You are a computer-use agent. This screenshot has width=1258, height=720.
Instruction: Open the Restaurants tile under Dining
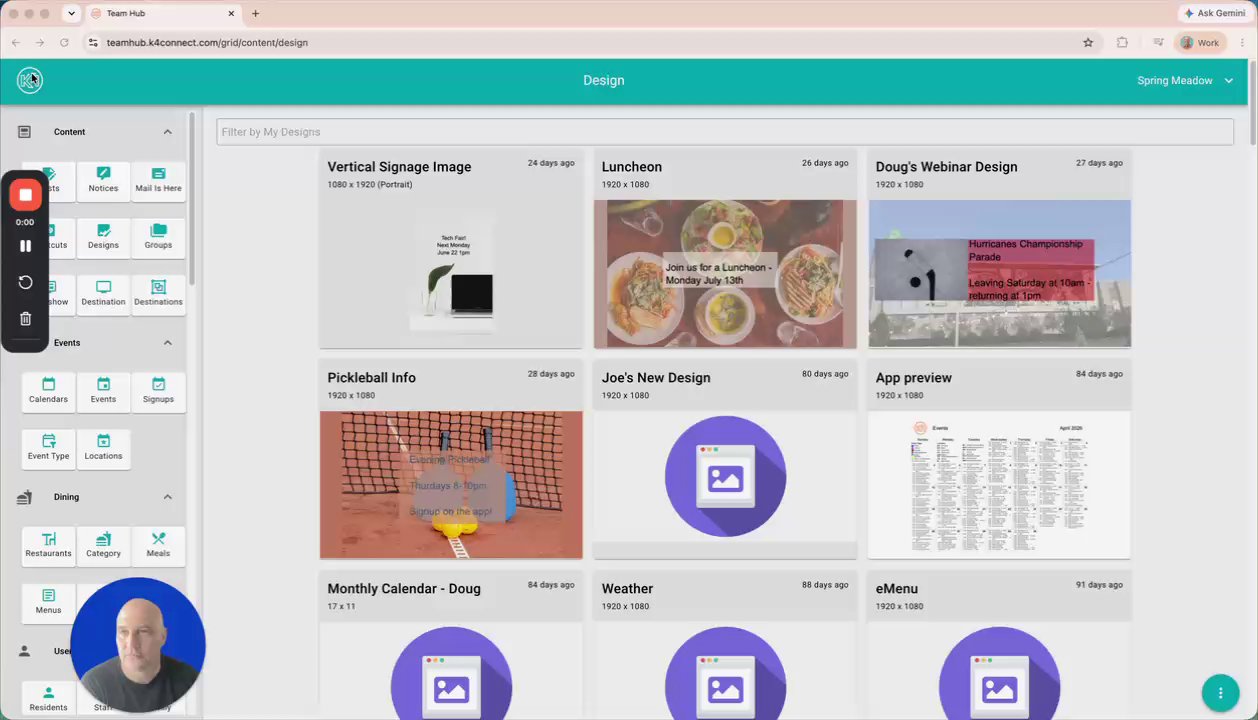(x=48, y=546)
